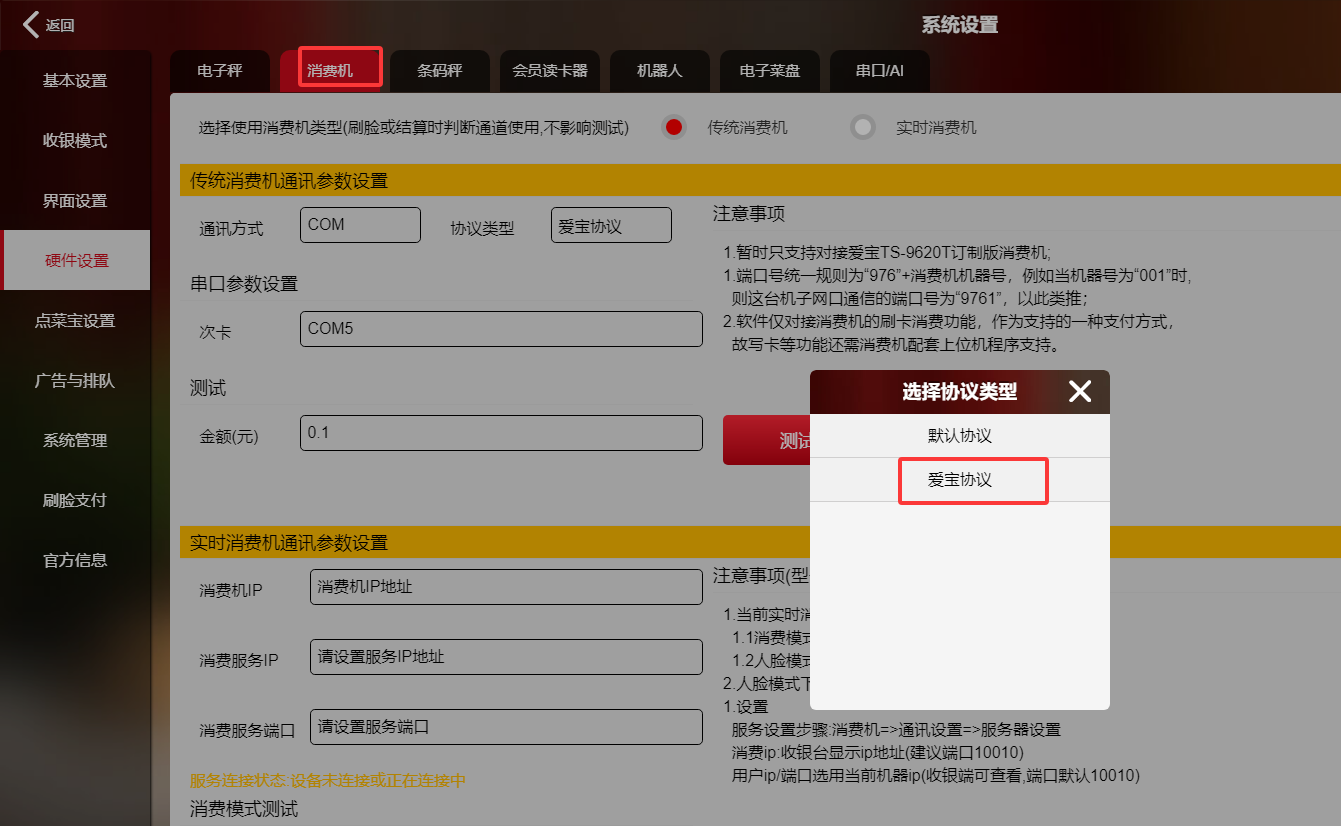Go to the 串口/AI tab

pyautogui.click(x=879, y=71)
